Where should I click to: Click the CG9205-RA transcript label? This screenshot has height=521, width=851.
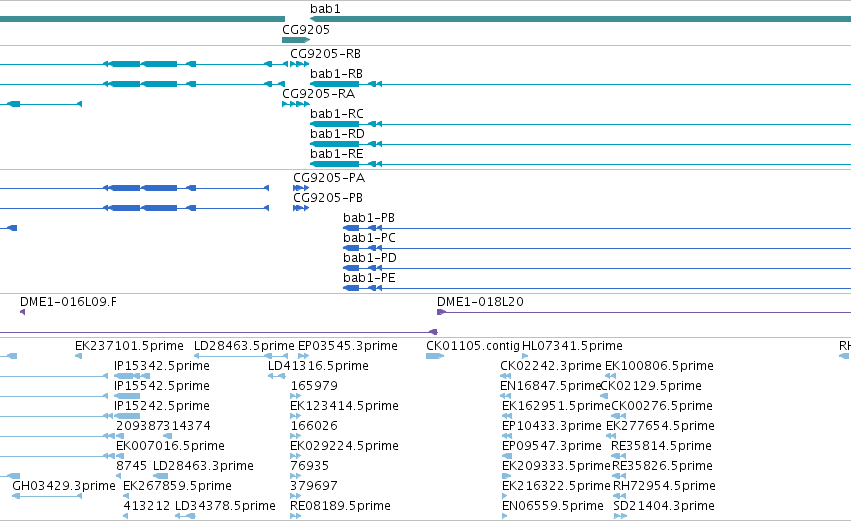click(x=318, y=94)
